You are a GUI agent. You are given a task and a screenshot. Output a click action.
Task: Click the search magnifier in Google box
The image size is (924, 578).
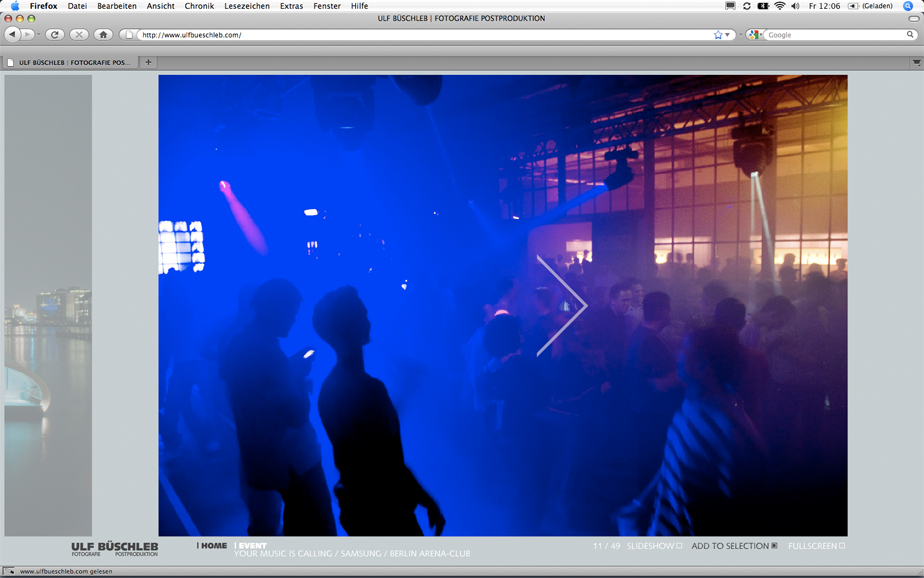(910, 35)
